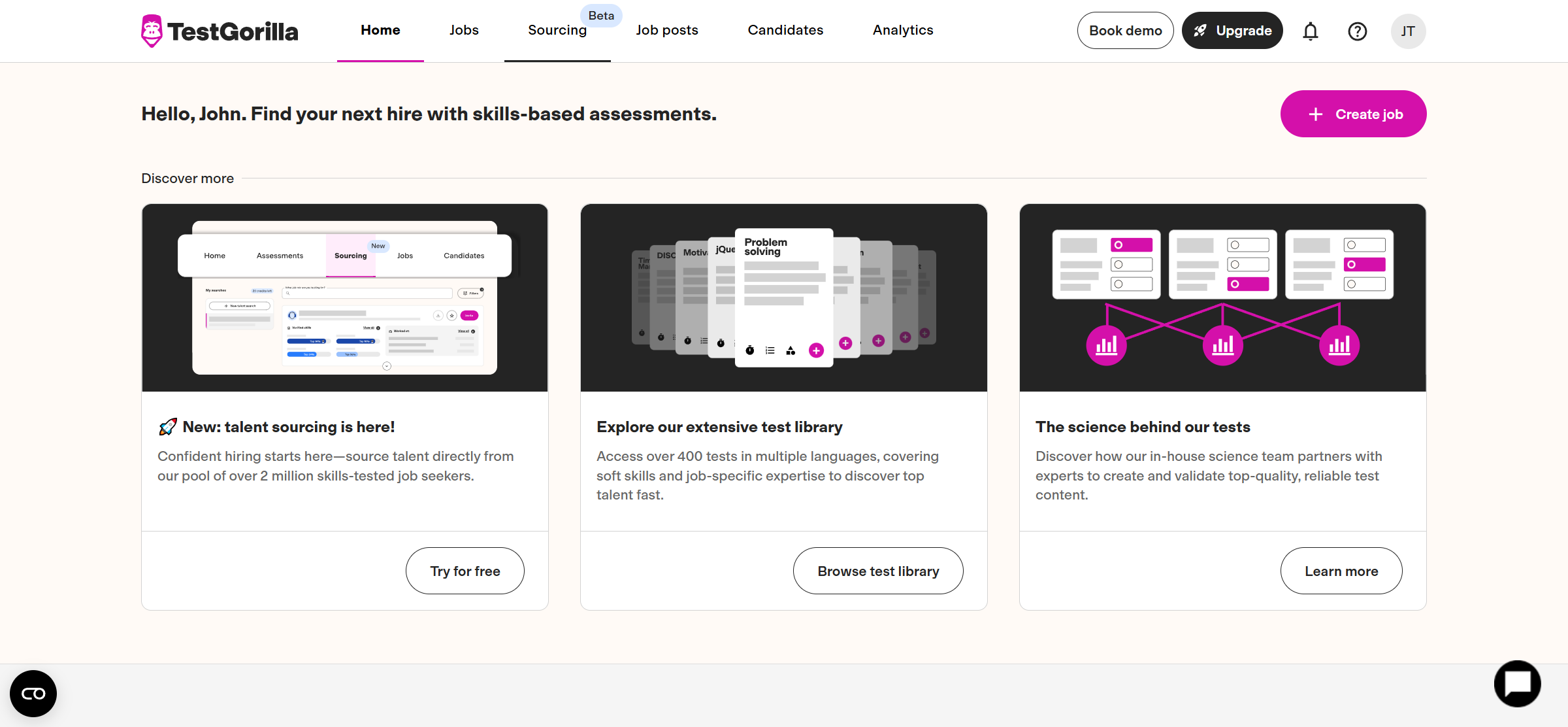Click the Book demo button
The height and width of the screenshot is (727, 1568).
coord(1125,31)
